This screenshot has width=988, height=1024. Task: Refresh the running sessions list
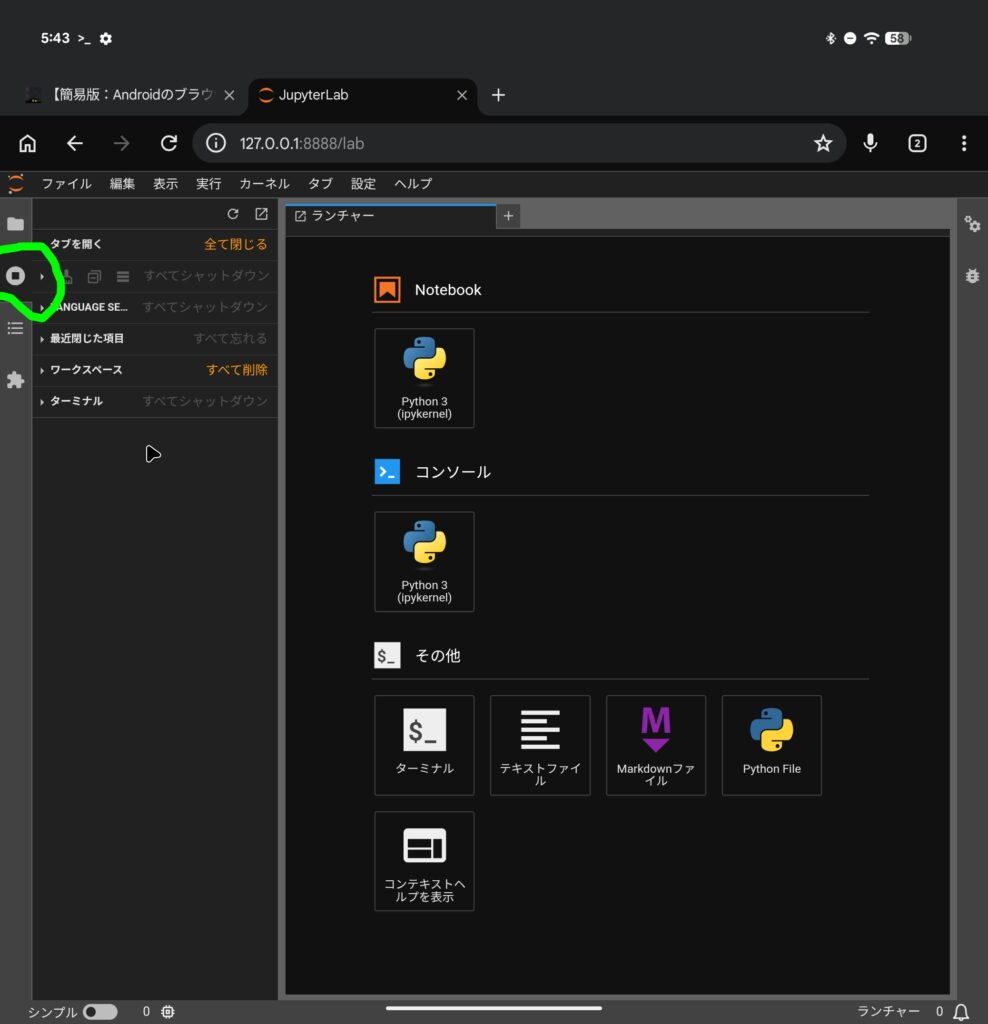(x=233, y=214)
